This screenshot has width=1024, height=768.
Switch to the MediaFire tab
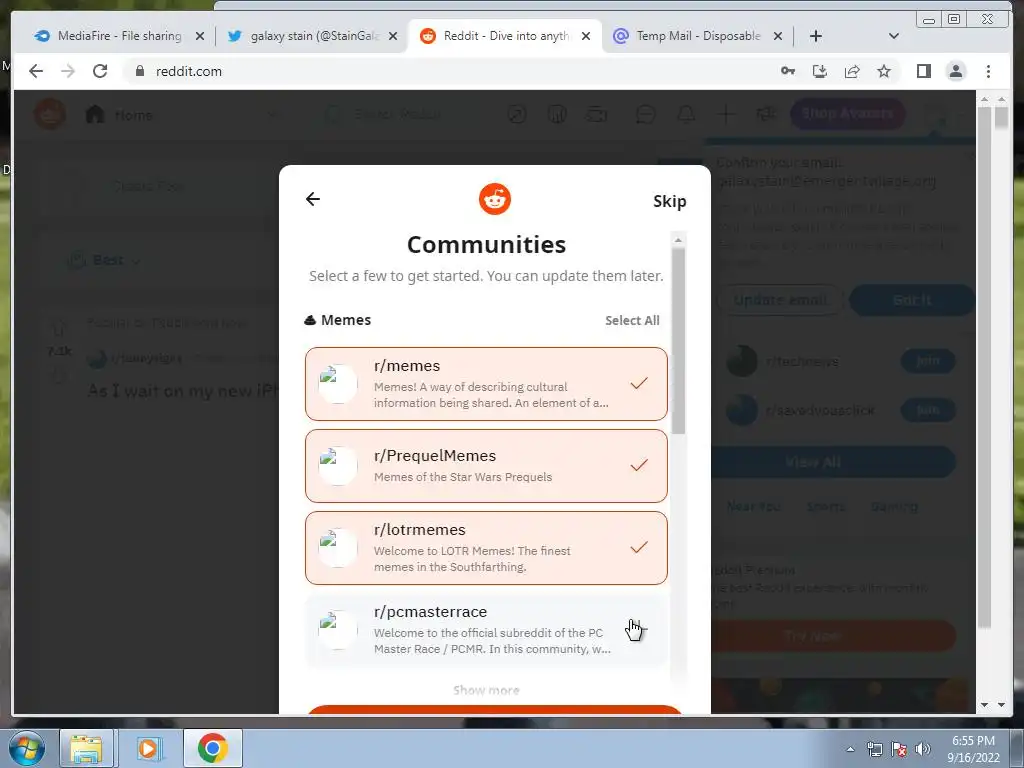[x=120, y=36]
